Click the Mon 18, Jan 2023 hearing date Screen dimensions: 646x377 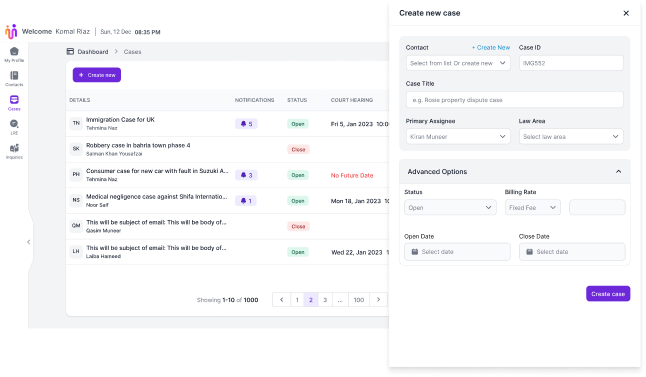coord(356,201)
